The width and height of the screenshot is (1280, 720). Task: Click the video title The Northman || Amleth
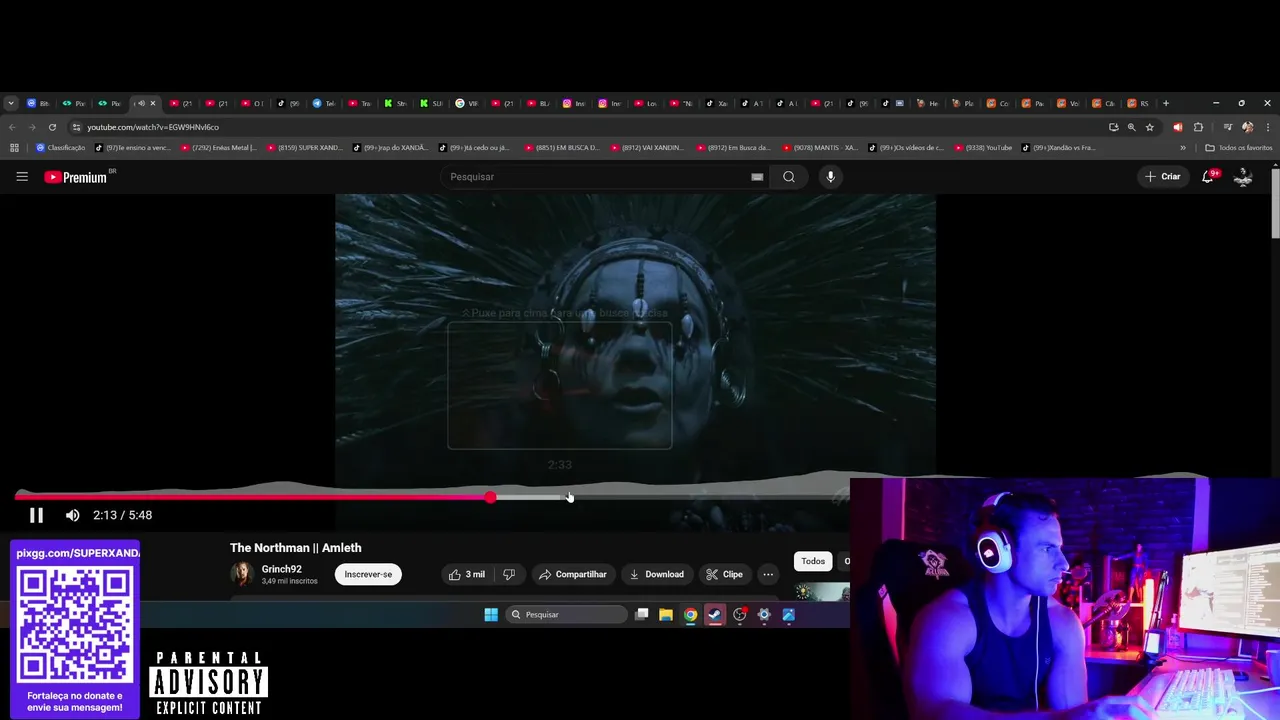click(295, 548)
